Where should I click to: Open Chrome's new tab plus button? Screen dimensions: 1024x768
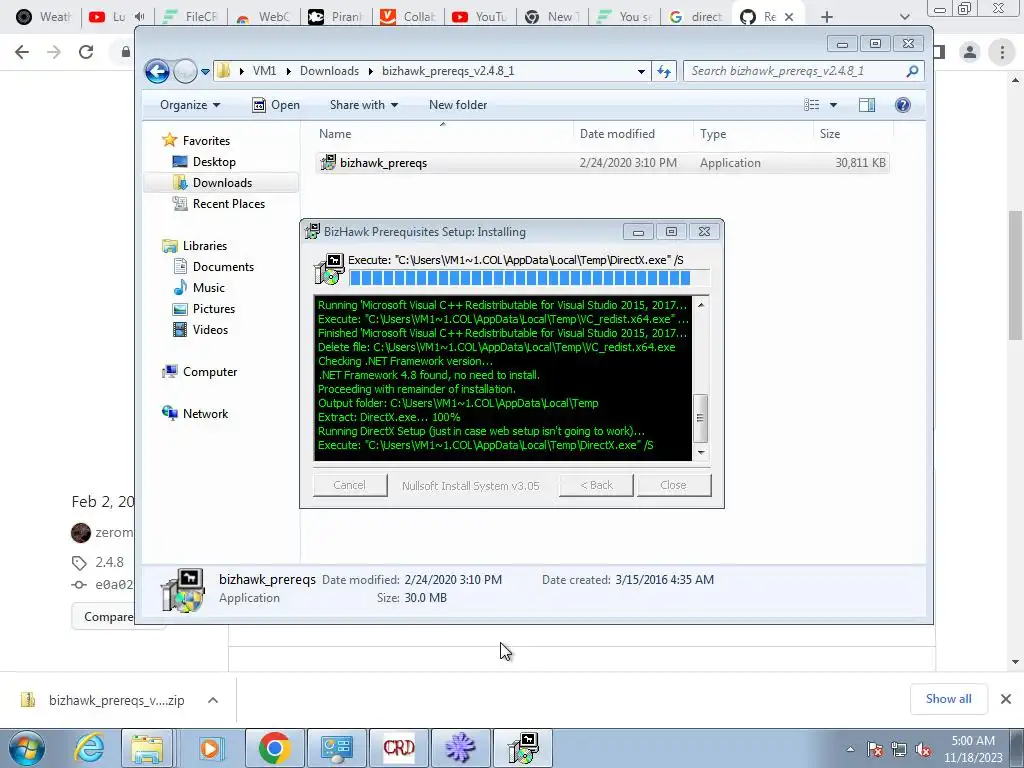827,17
